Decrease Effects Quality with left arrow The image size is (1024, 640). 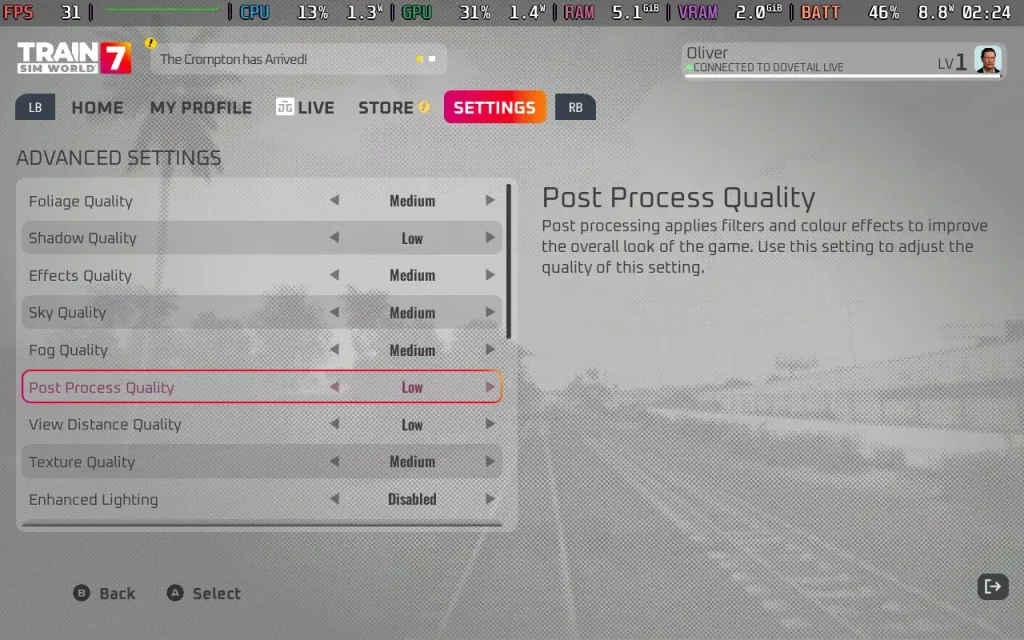(x=334, y=275)
